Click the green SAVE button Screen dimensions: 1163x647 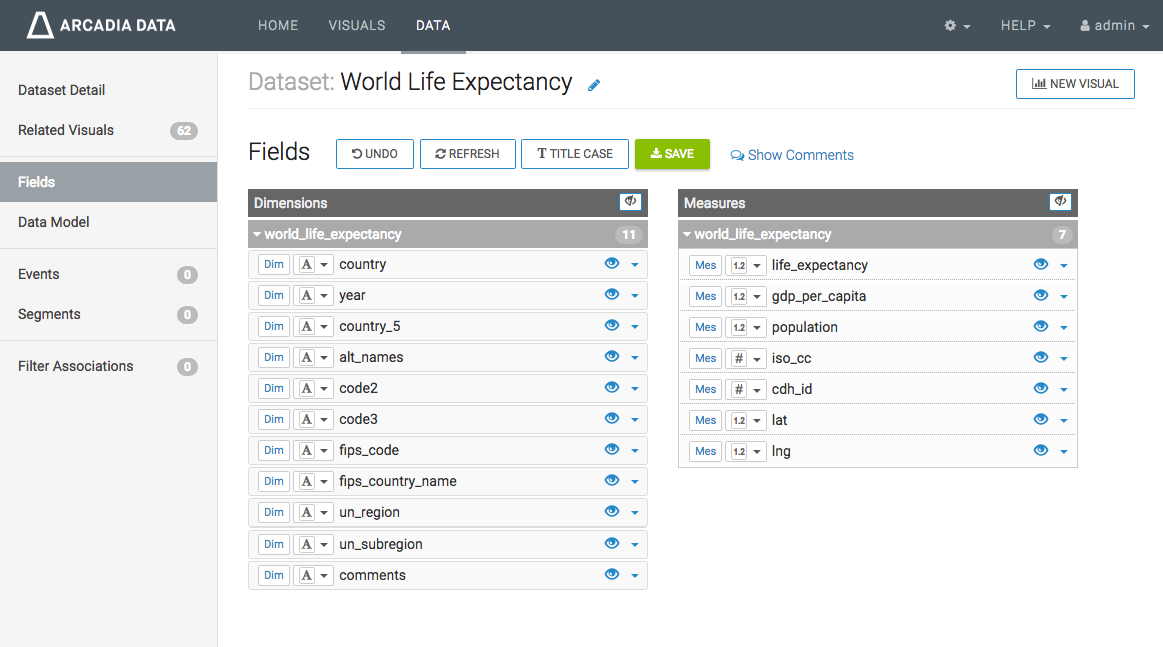click(x=672, y=154)
